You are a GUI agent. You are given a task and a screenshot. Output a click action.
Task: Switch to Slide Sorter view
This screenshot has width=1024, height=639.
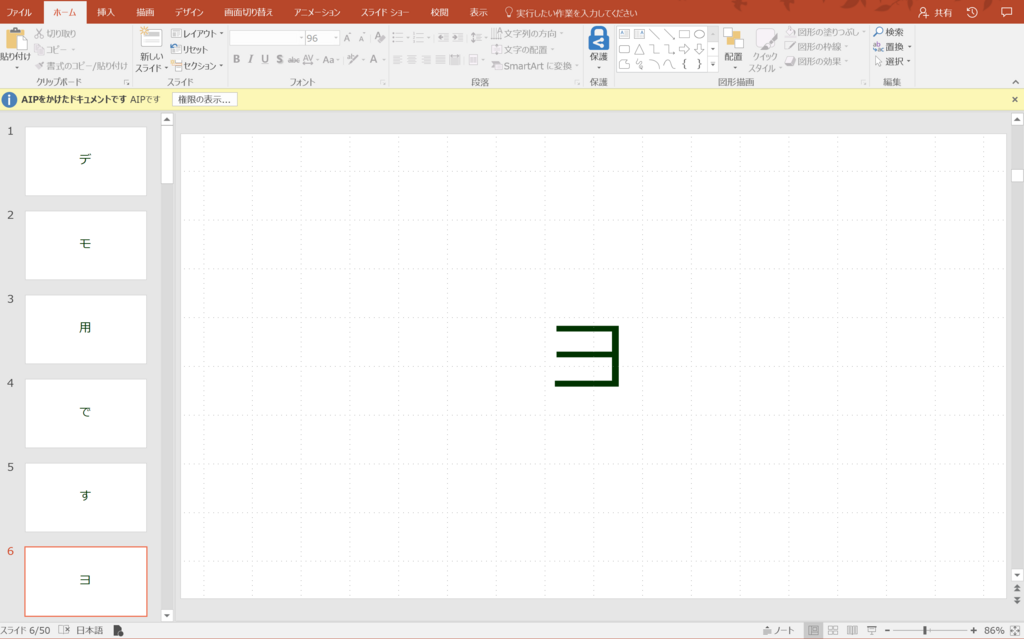pyautogui.click(x=833, y=631)
